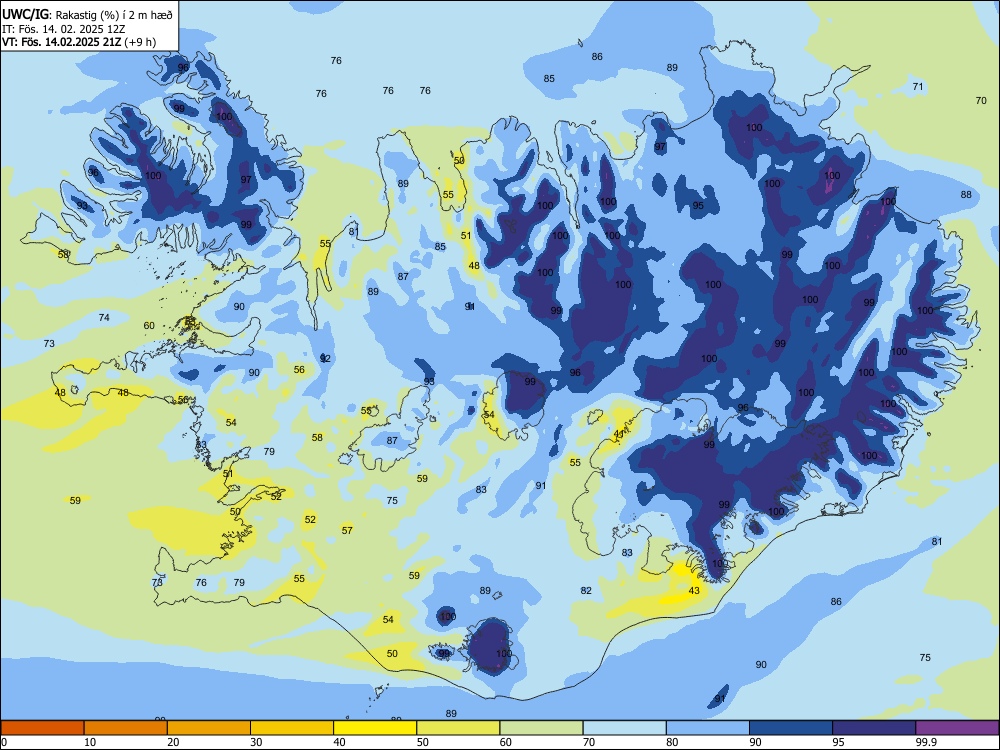
Task: Click the "71" humidity value on the map
Action: pyautogui.click(x=918, y=86)
